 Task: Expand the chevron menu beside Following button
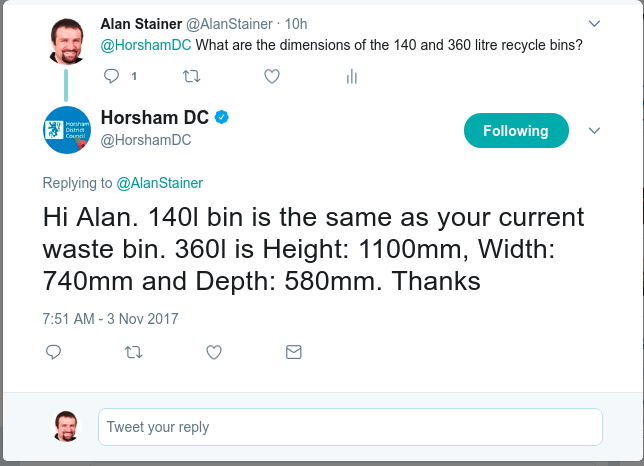click(x=594, y=131)
